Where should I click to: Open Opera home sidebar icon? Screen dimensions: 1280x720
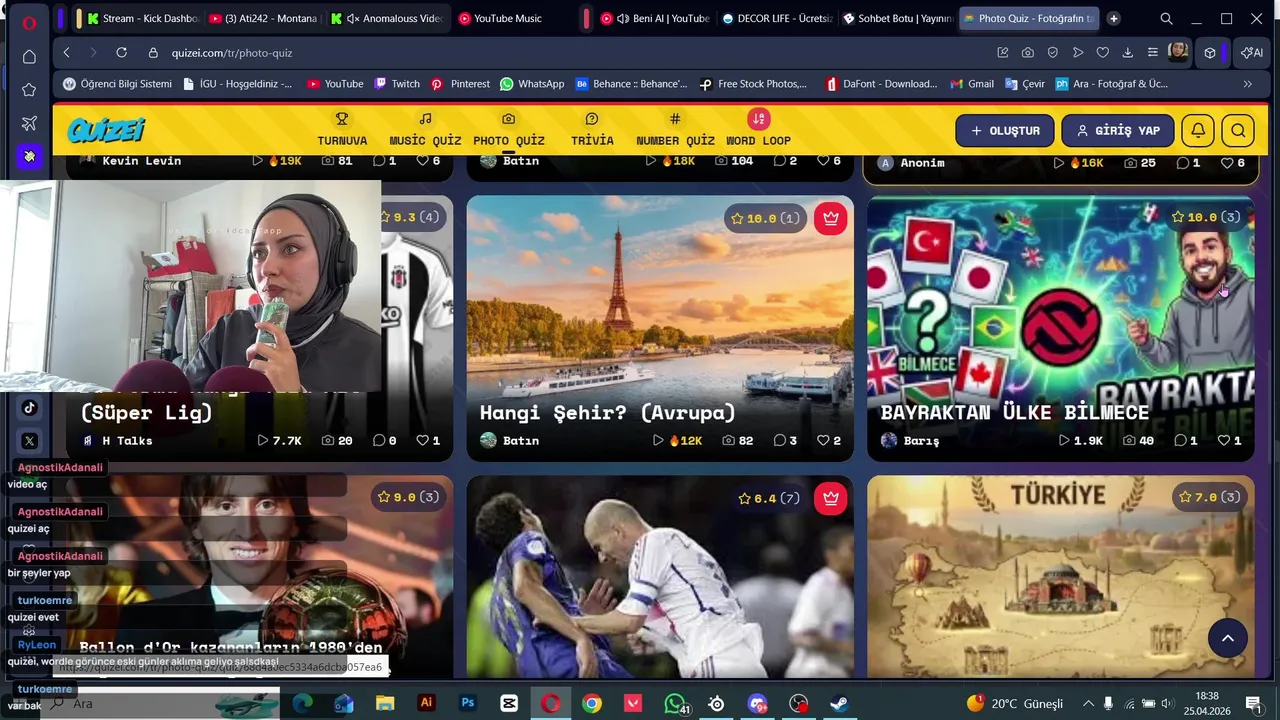pos(29,57)
